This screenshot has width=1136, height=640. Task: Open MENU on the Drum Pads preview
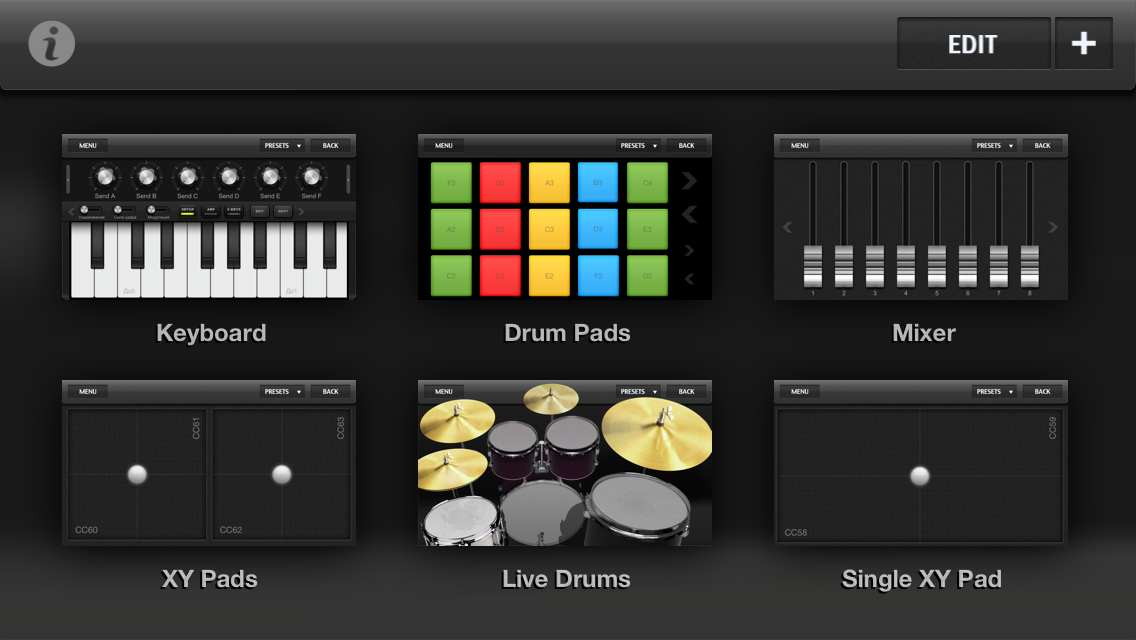click(443, 145)
